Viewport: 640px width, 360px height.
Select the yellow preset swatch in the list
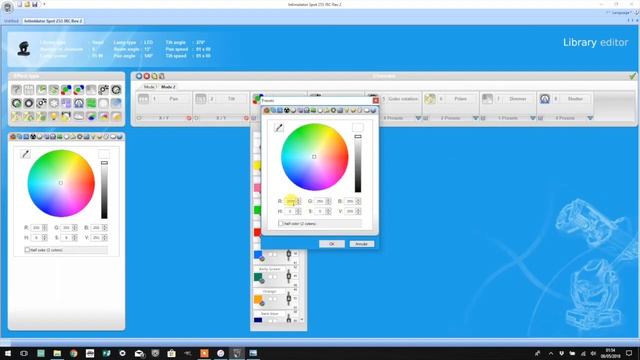click(257, 165)
